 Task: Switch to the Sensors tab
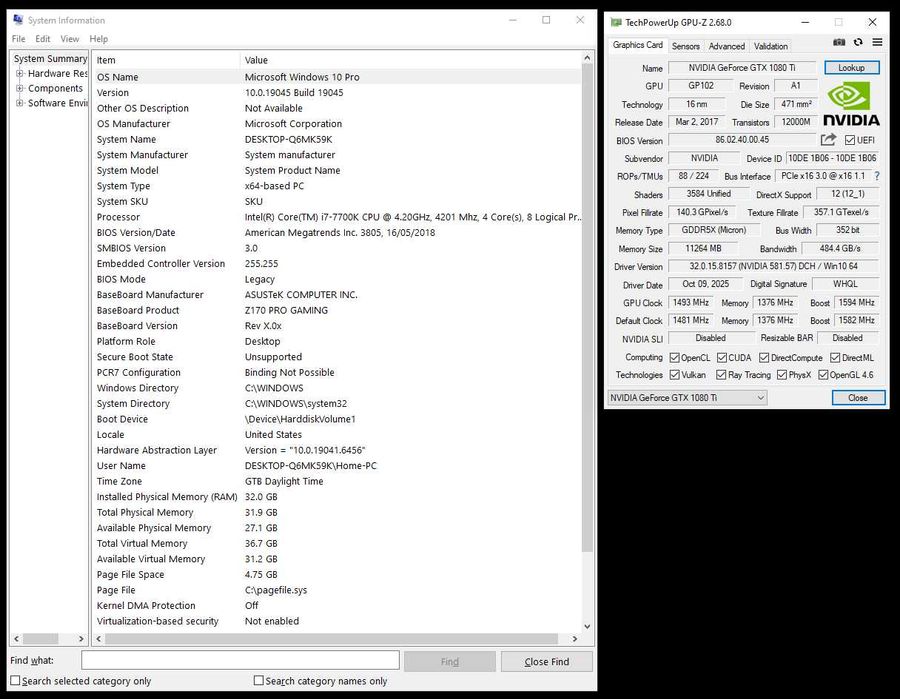click(x=685, y=46)
